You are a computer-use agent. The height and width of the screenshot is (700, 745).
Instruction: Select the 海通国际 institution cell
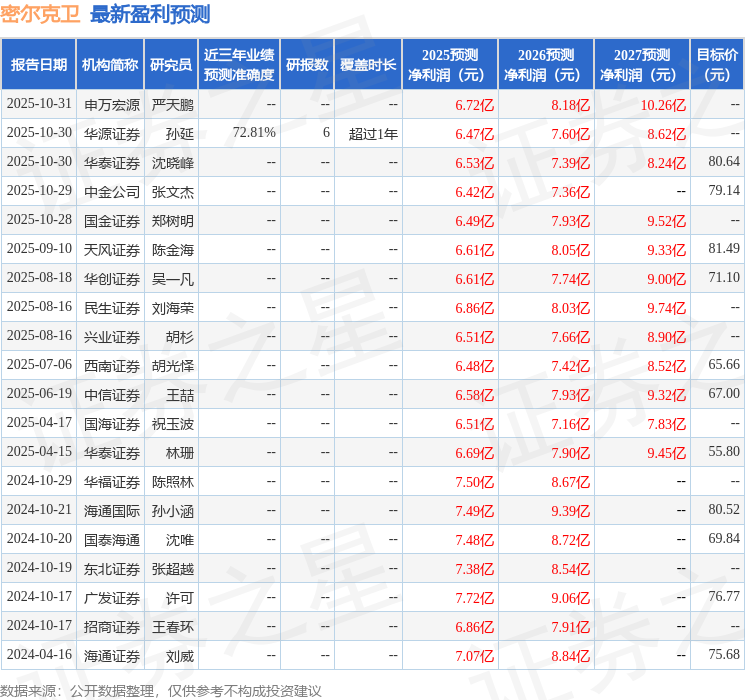[112, 510]
